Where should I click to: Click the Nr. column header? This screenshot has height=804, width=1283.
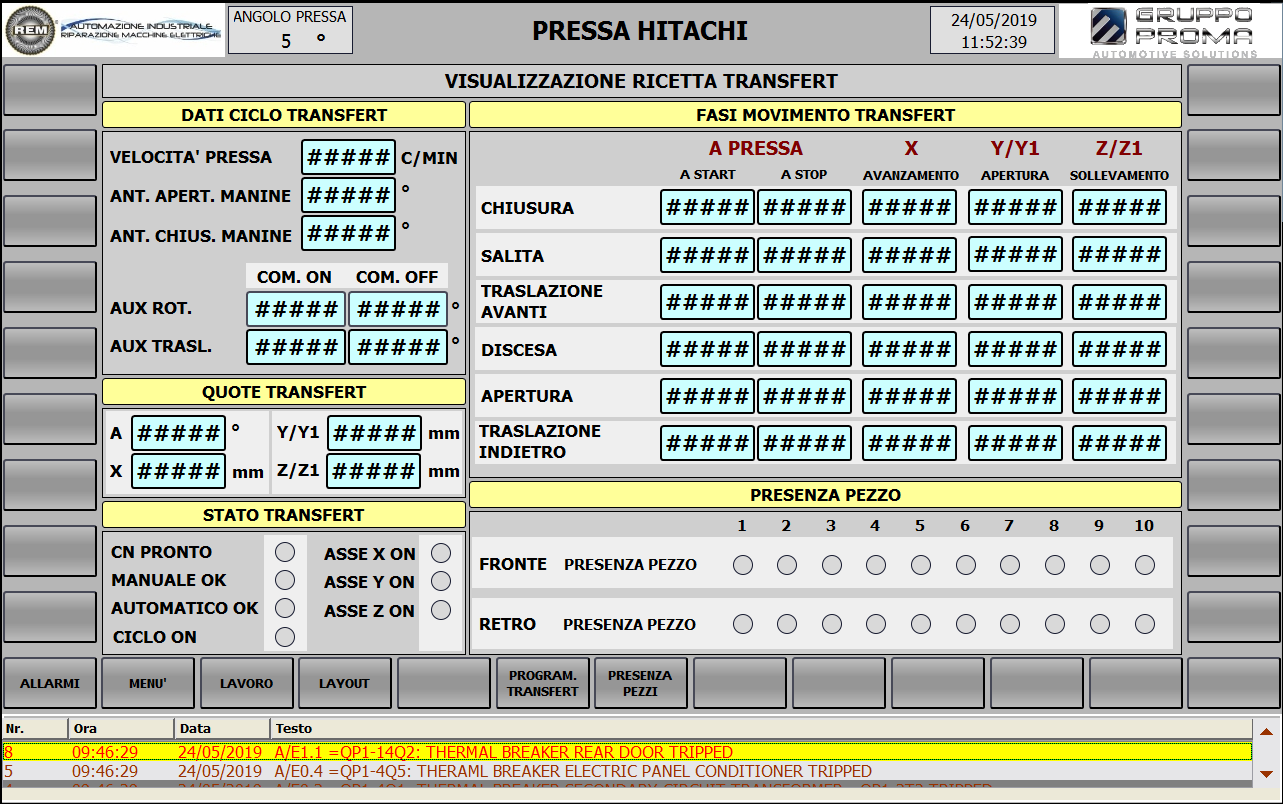[35, 729]
